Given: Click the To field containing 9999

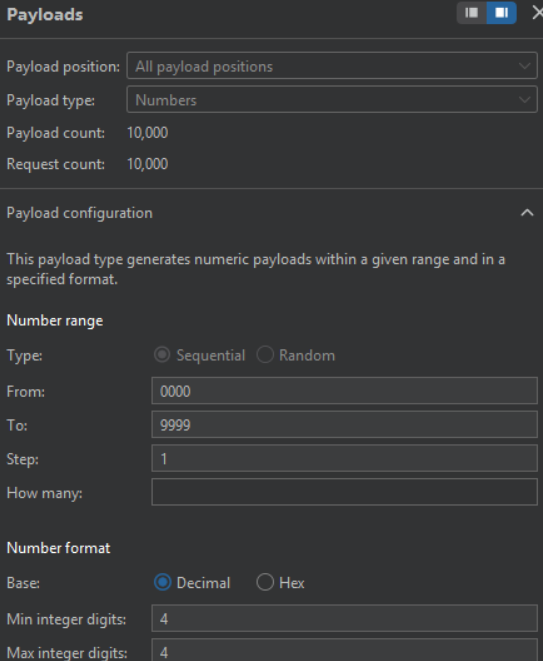Looking at the screenshot, I should (344, 425).
